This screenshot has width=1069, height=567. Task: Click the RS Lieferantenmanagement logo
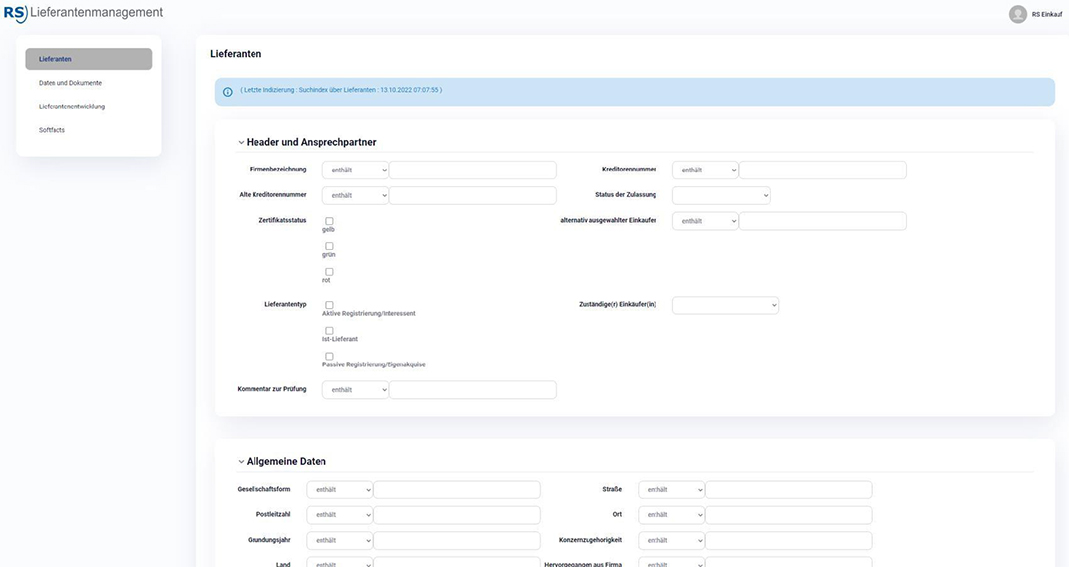82,13
